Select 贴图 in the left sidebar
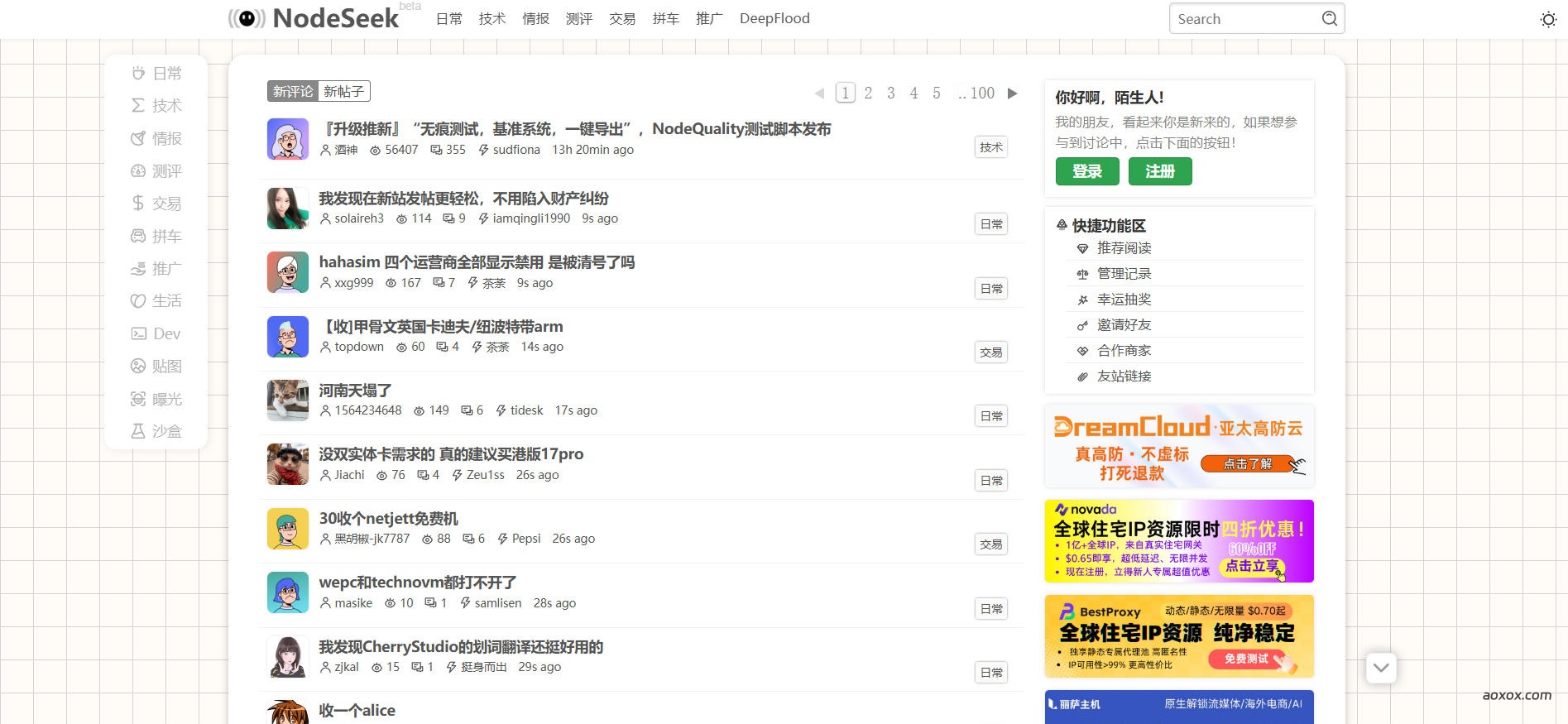Image resolution: width=1568 pixels, height=724 pixels. click(156, 367)
